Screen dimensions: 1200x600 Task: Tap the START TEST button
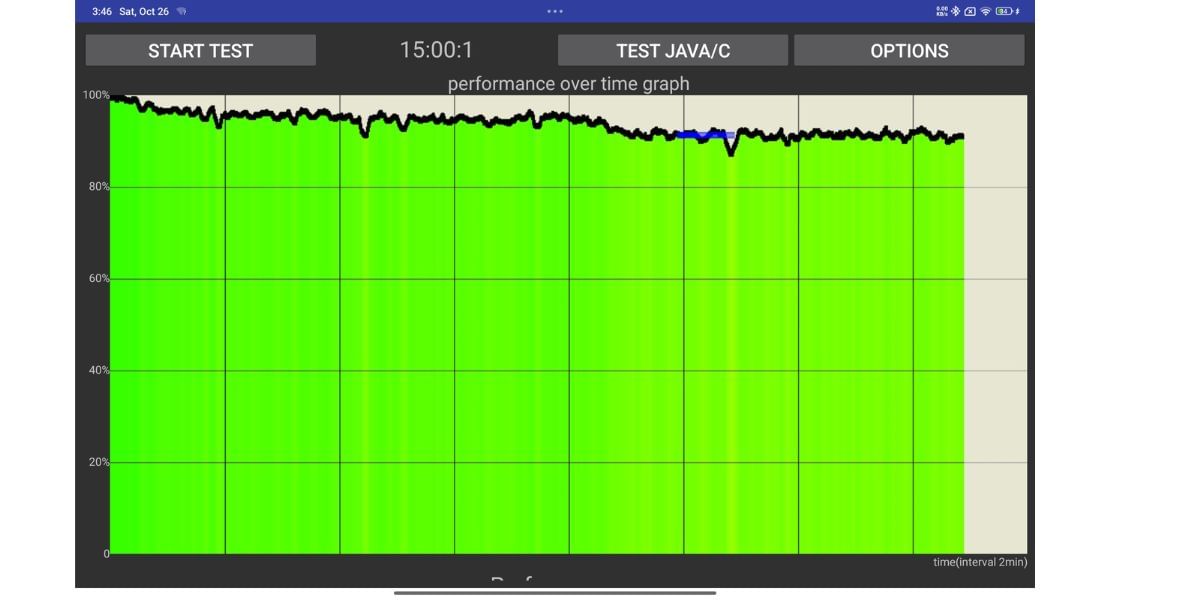[200, 51]
